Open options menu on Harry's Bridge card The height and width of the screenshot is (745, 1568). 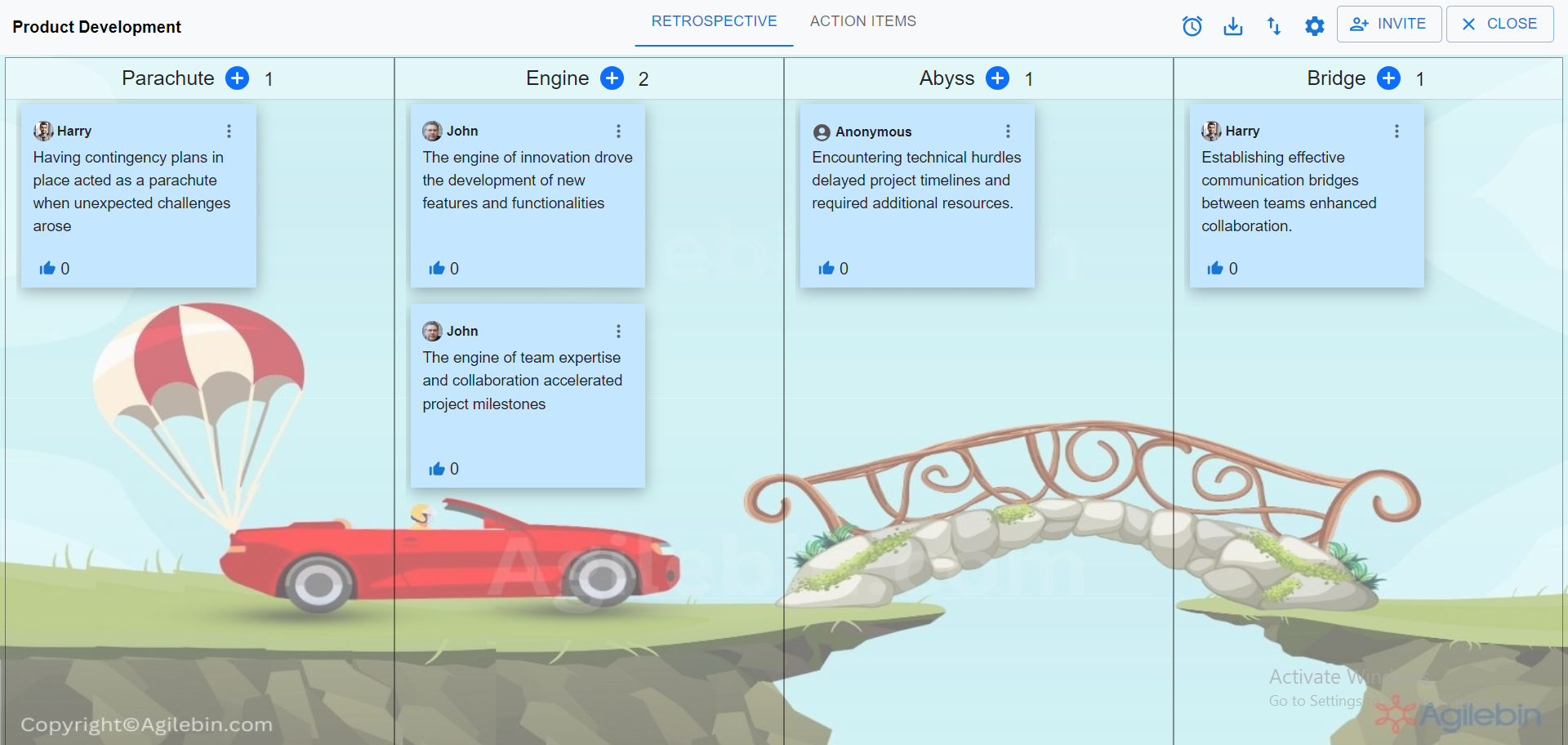[x=1396, y=131]
